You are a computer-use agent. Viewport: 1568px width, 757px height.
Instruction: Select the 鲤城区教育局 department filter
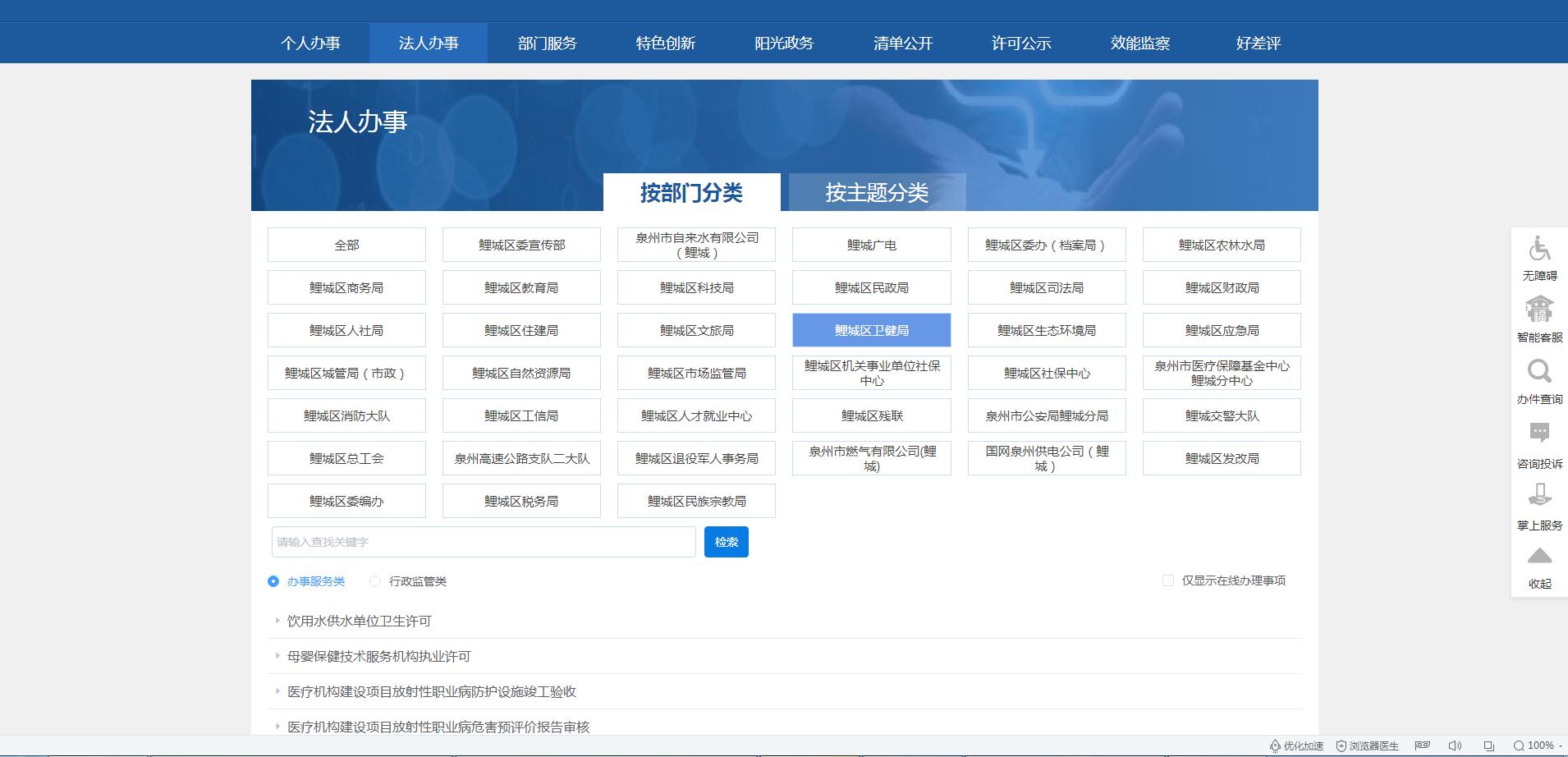[520, 287]
